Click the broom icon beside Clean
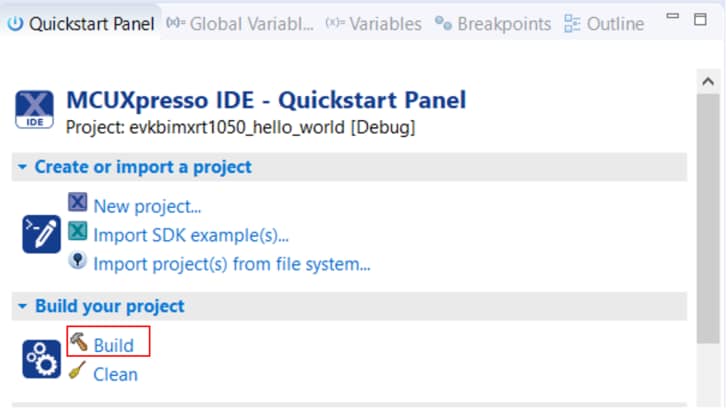 tap(78, 372)
